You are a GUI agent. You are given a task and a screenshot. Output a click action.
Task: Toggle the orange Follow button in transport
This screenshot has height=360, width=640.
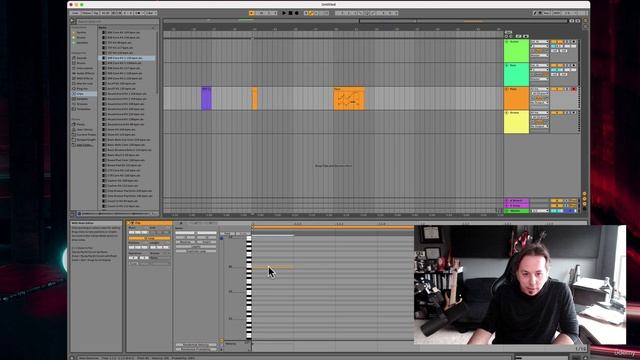click(x=251, y=13)
